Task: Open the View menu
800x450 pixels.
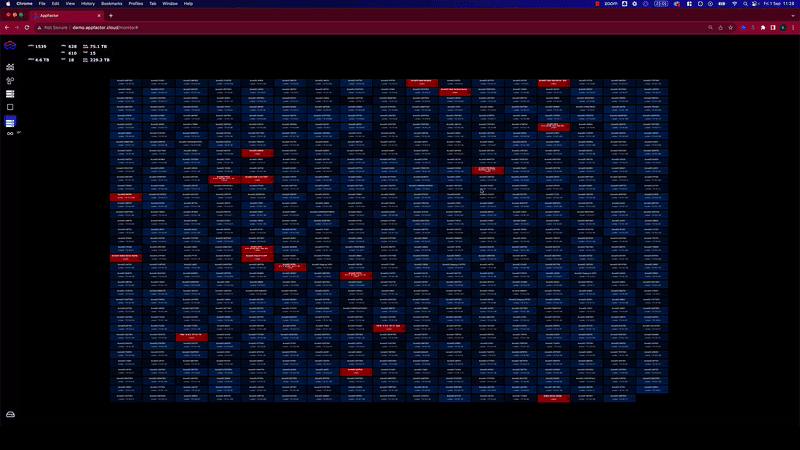Action: [x=70, y=4]
